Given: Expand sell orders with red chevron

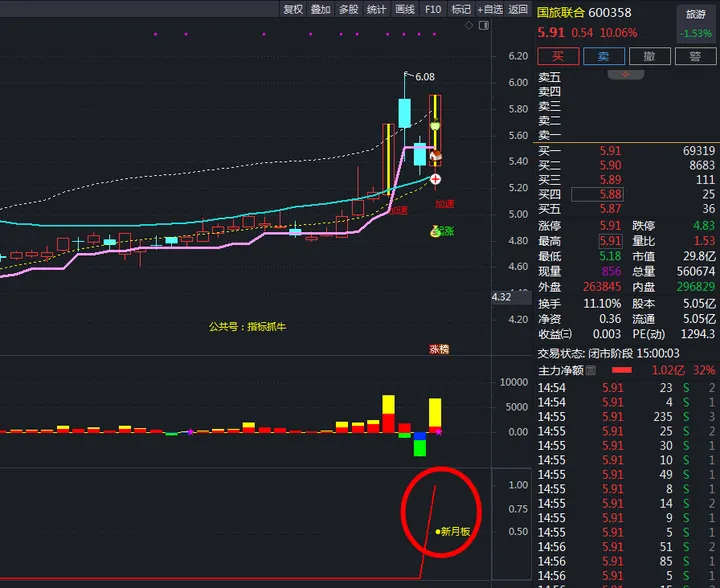Looking at the screenshot, I should (x=625, y=74).
